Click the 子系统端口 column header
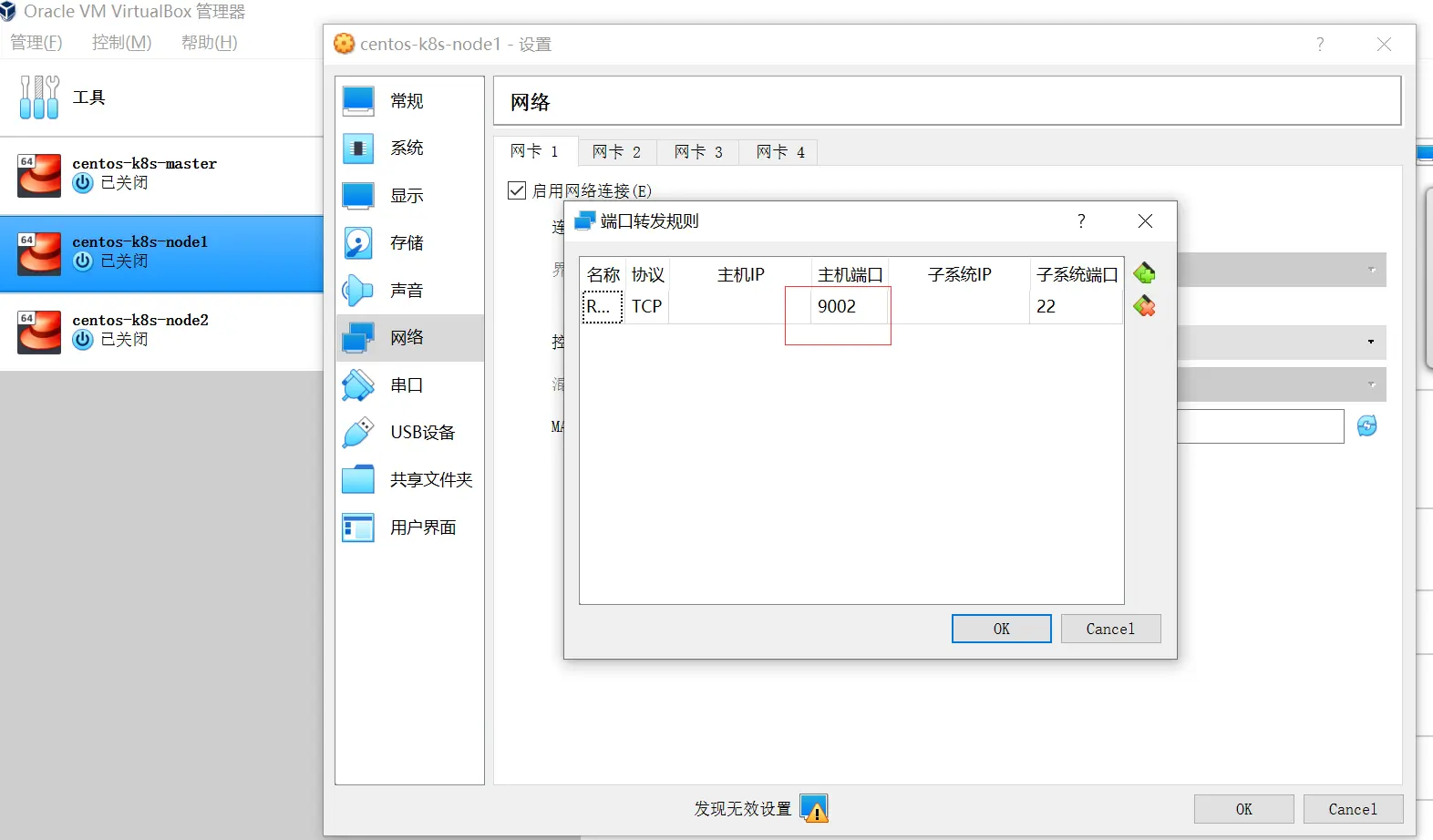This screenshot has width=1433, height=840. tap(1077, 274)
